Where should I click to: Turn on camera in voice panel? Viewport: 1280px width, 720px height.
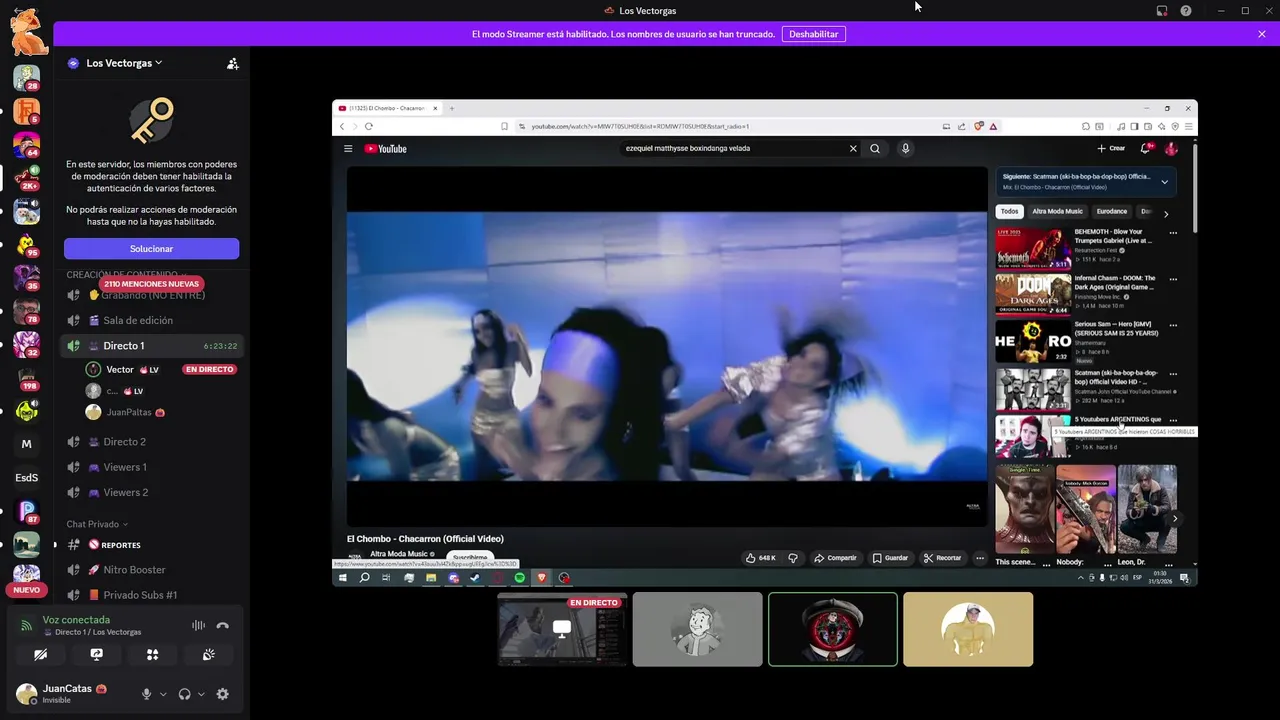tap(40, 655)
